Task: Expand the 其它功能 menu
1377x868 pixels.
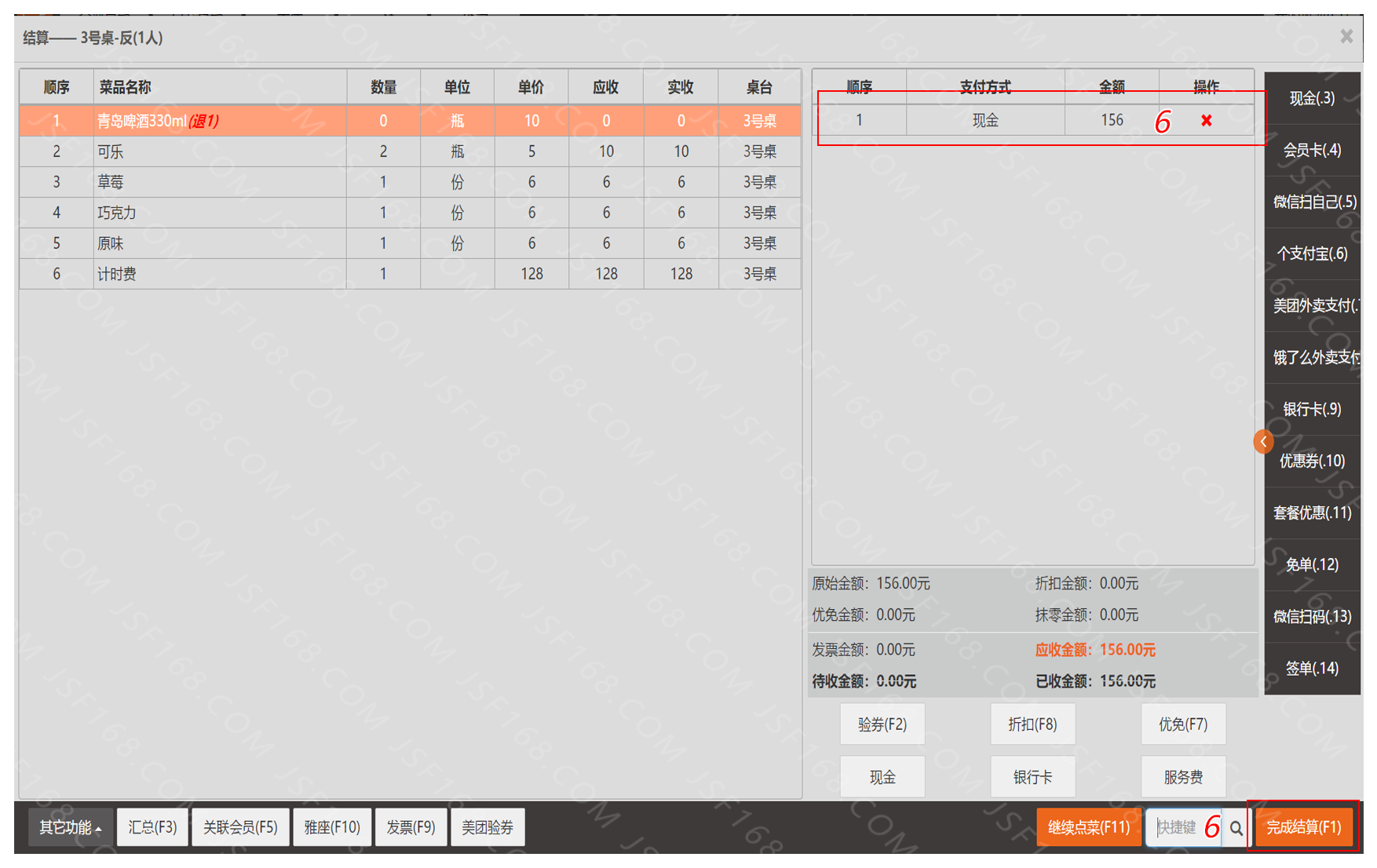Action: (x=71, y=827)
